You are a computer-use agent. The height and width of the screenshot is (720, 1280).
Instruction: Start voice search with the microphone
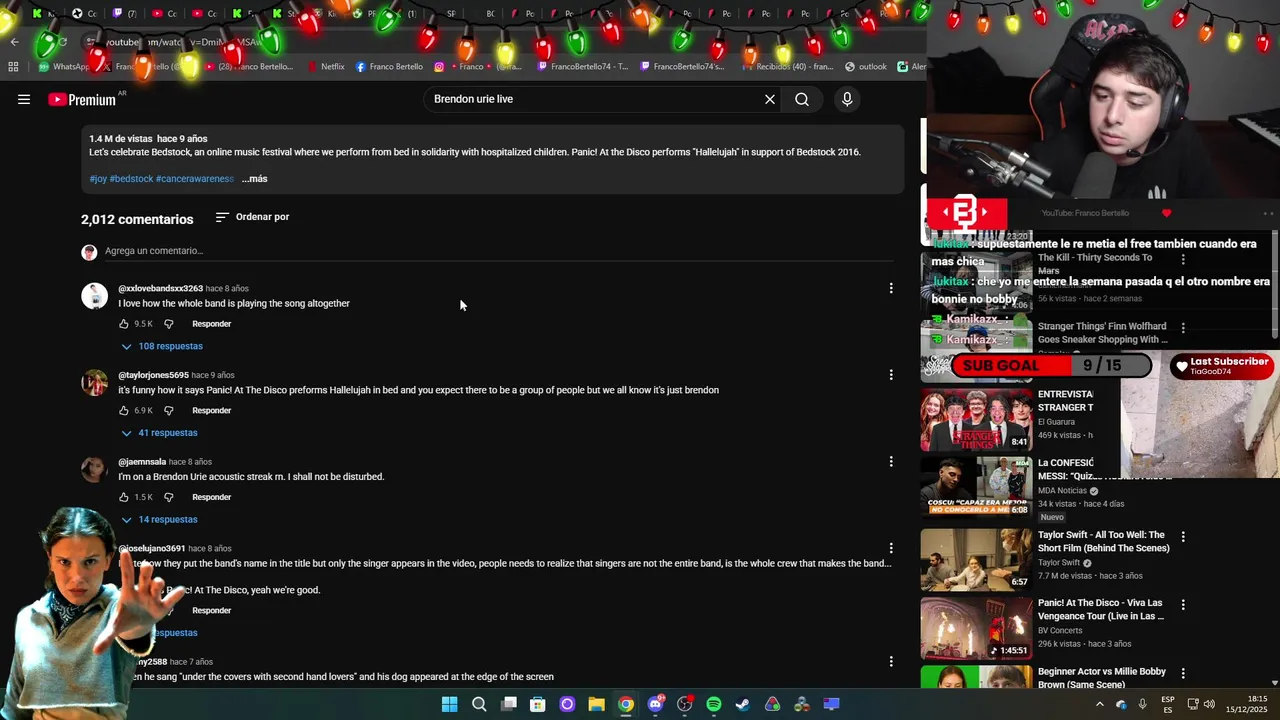coord(847,99)
